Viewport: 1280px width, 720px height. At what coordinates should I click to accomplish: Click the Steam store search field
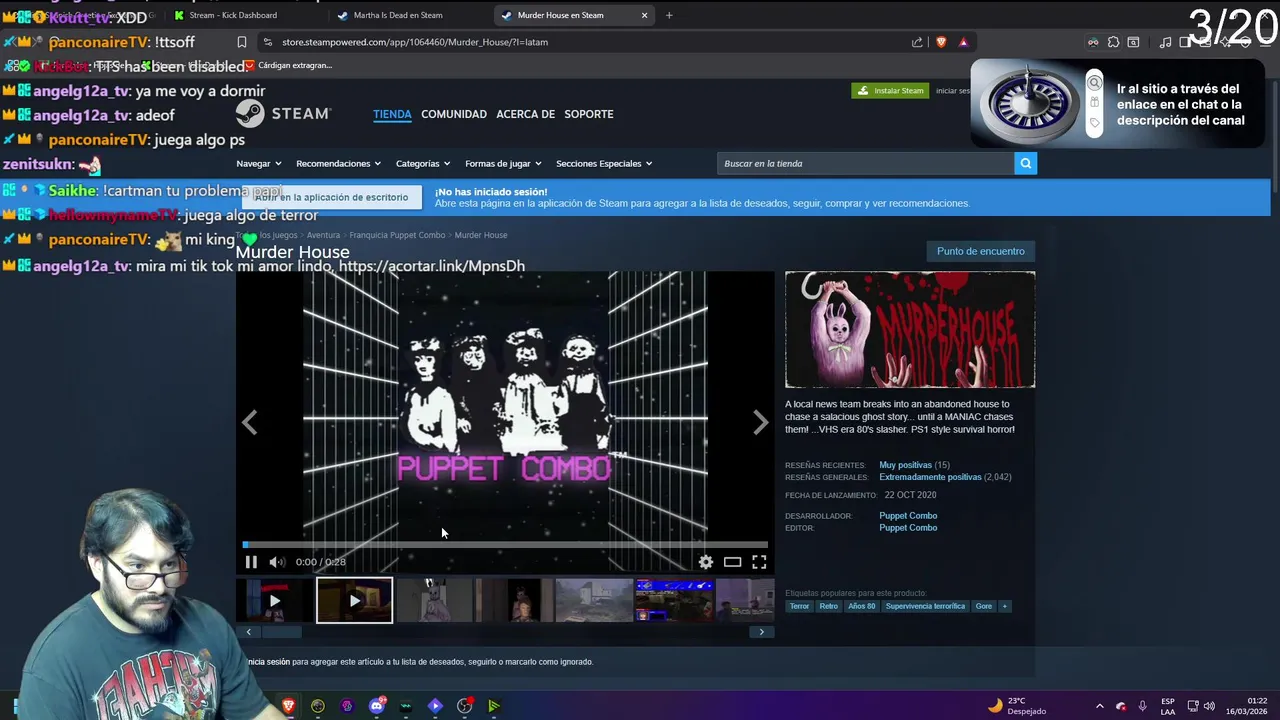[x=865, y=163]
